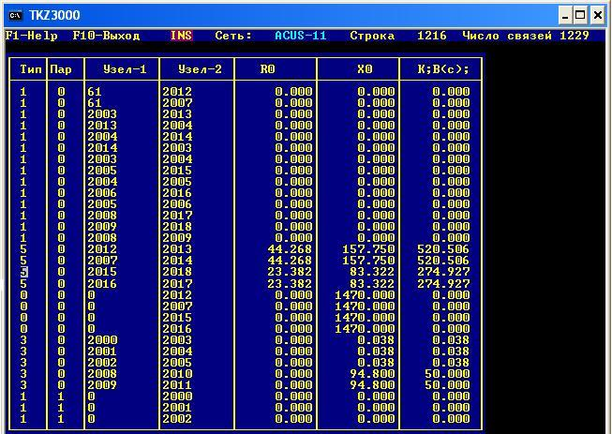The width and height of the screenshot is (612, 434).
Task: Select Узел-1 cell 2014 in the row with 2003
Action: [x=102, y=148]
